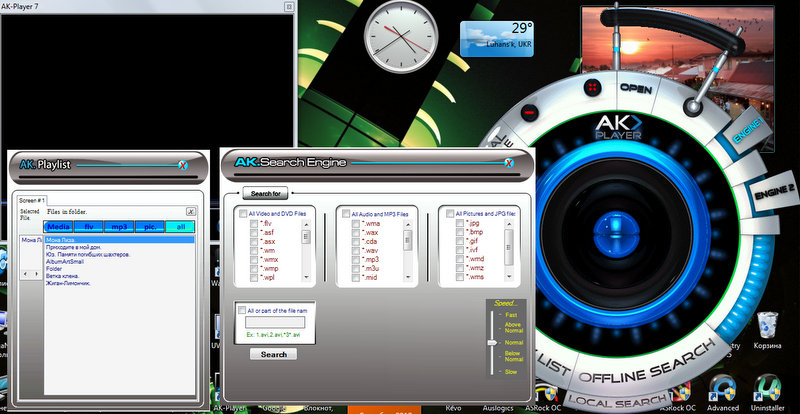
Task: Click right arrow of Selected File scrollbar
Action: point(37,274)
